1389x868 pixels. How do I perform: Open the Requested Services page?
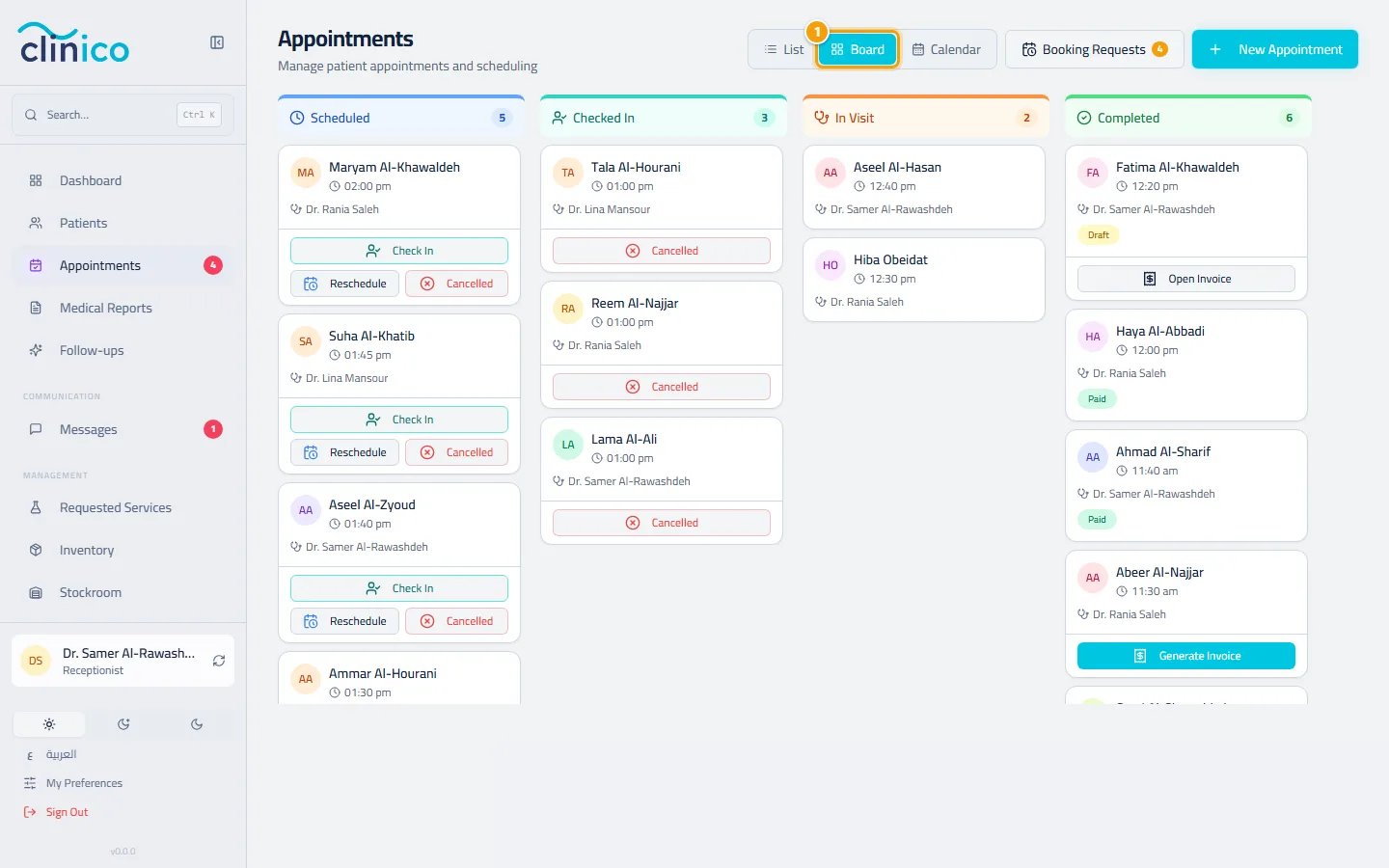click(123, 507)
